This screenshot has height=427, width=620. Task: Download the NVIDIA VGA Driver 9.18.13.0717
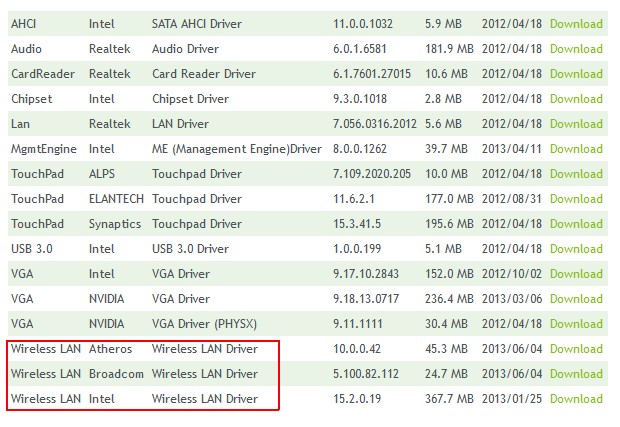(576, 299)
